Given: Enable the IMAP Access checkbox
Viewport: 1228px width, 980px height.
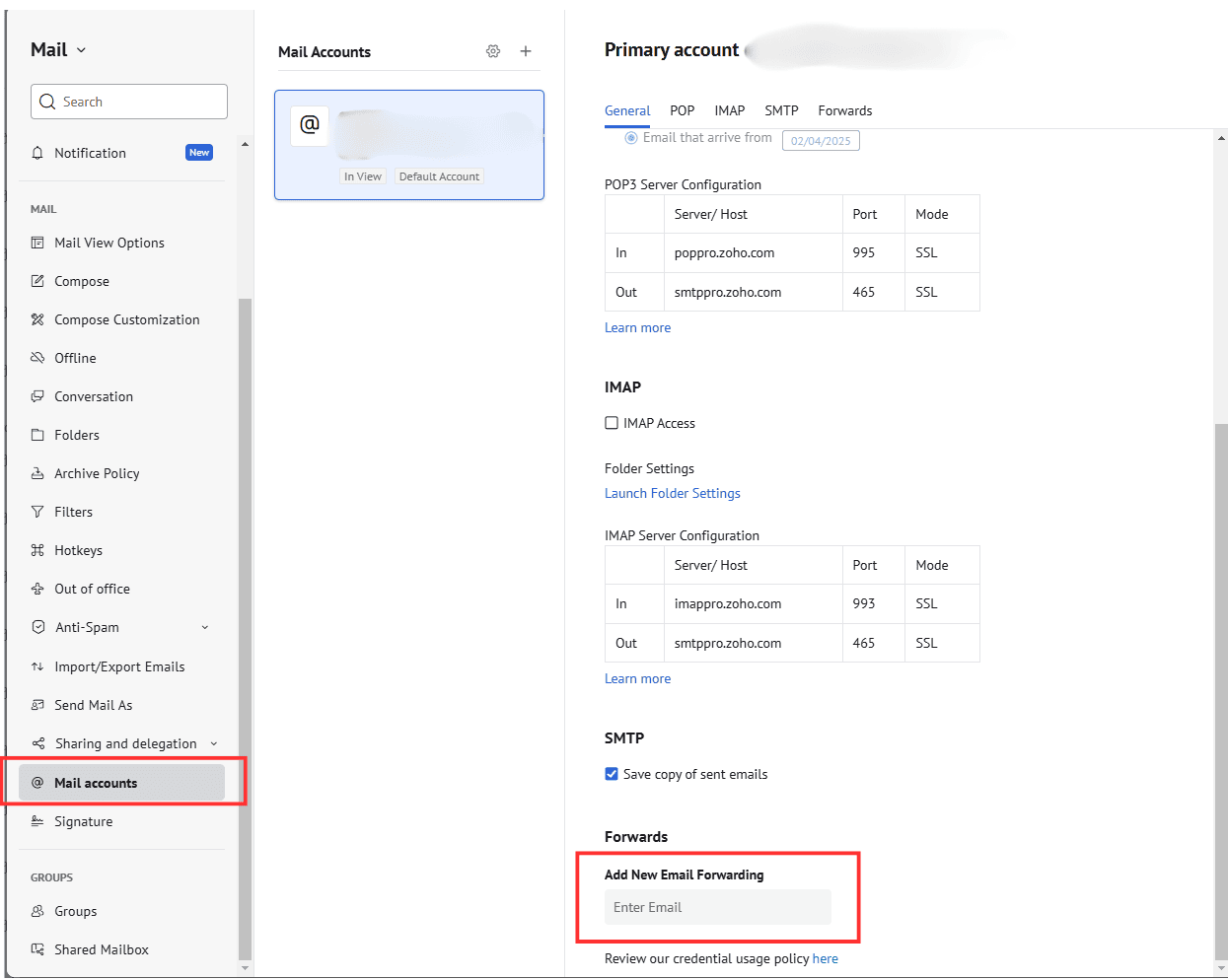Looking at the screenshot, I should pyautogui.click(x=612, y=423).
